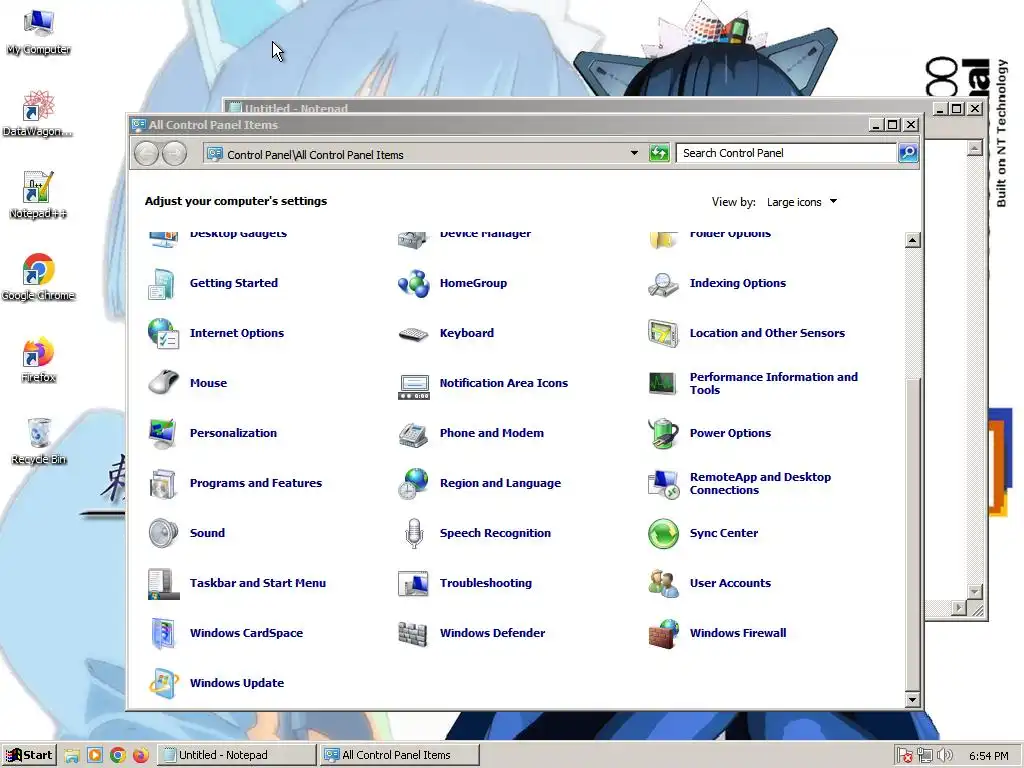Click the Sync Center green icon
The image size is (1024, 768).
point(663,534)
